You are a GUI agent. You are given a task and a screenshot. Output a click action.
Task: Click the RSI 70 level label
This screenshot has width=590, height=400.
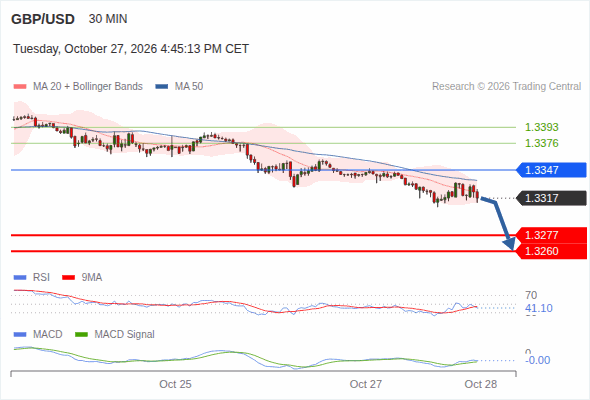531,295
